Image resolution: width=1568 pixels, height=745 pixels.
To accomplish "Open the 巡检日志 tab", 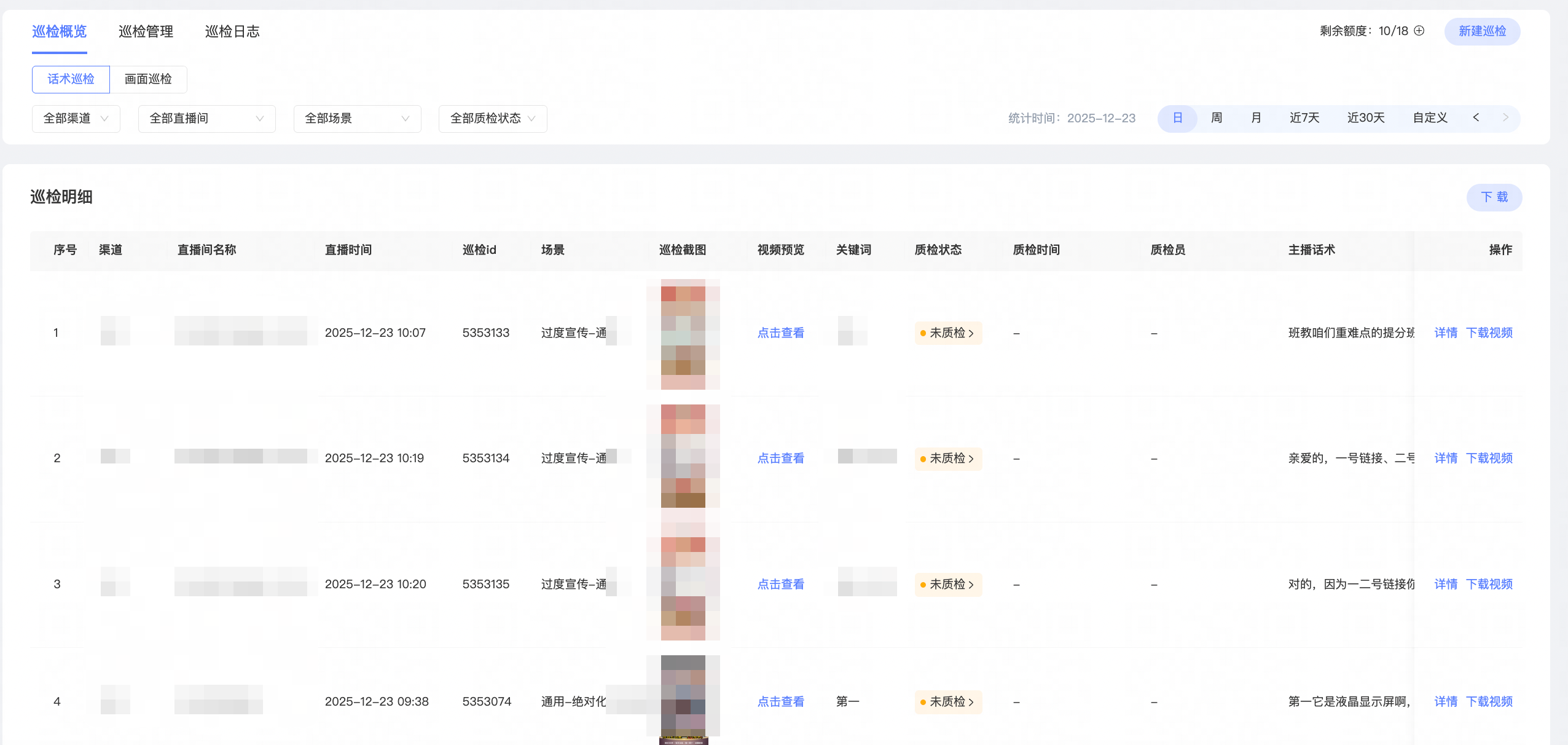I will click(232, 31).
